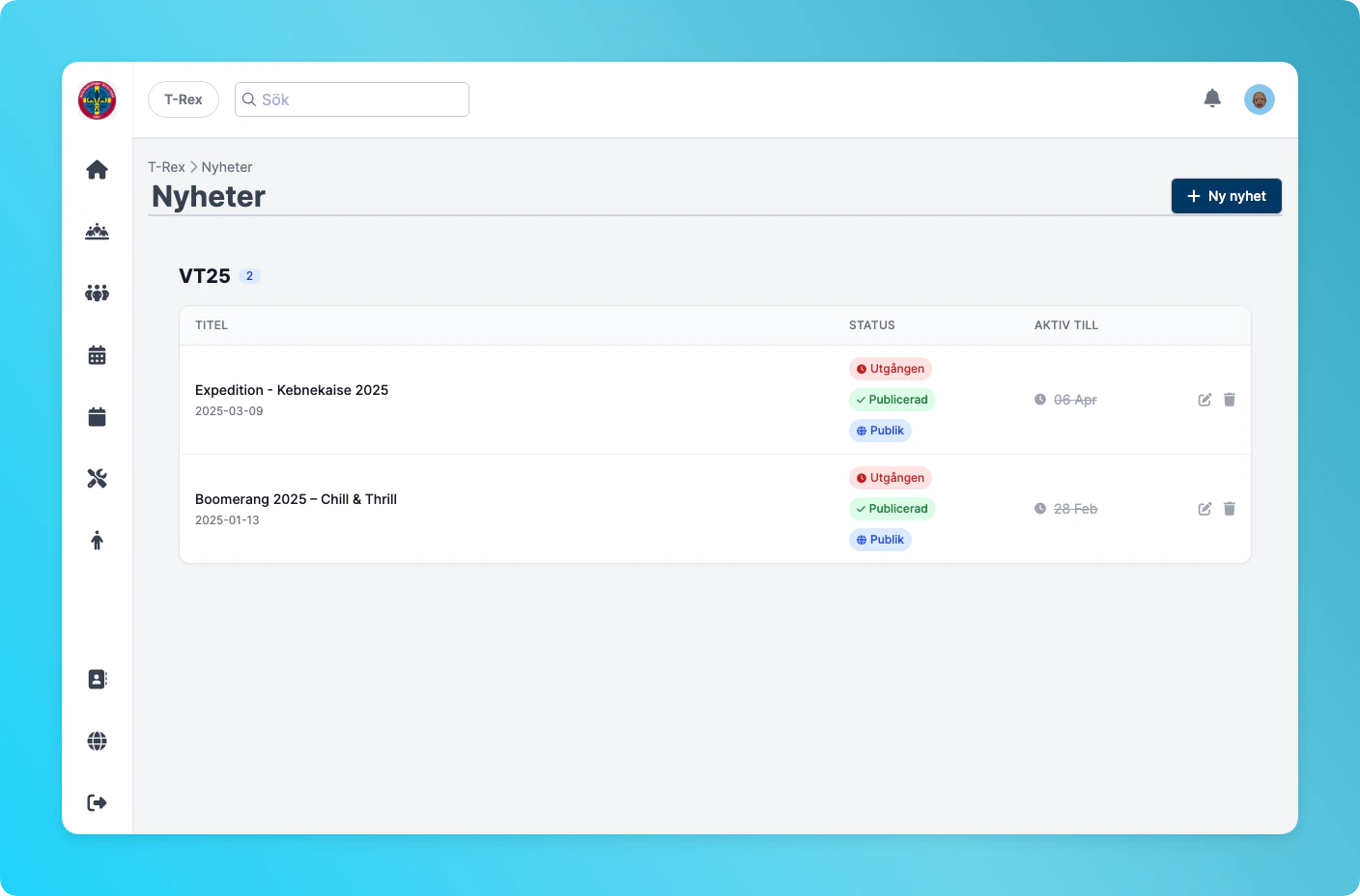Open Boomerang 2025 – Chill & Thrill title
1360x896 pixels.
click(x=296, y=499)
